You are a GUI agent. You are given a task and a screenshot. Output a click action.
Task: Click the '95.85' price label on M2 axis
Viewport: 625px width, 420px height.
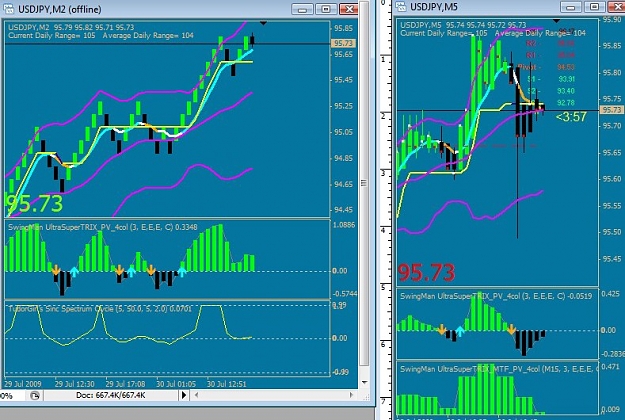coord(343,28)
